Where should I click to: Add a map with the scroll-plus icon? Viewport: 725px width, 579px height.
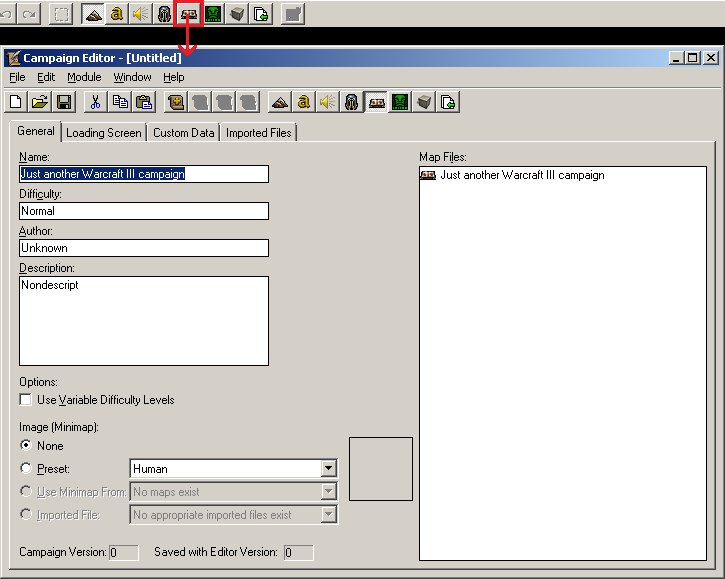coord(176,102)
